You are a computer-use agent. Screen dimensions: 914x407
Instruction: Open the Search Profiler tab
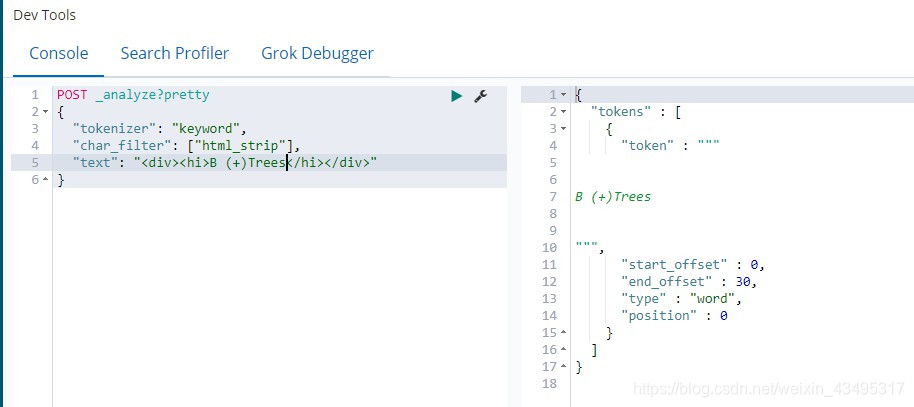pos(174,53)
